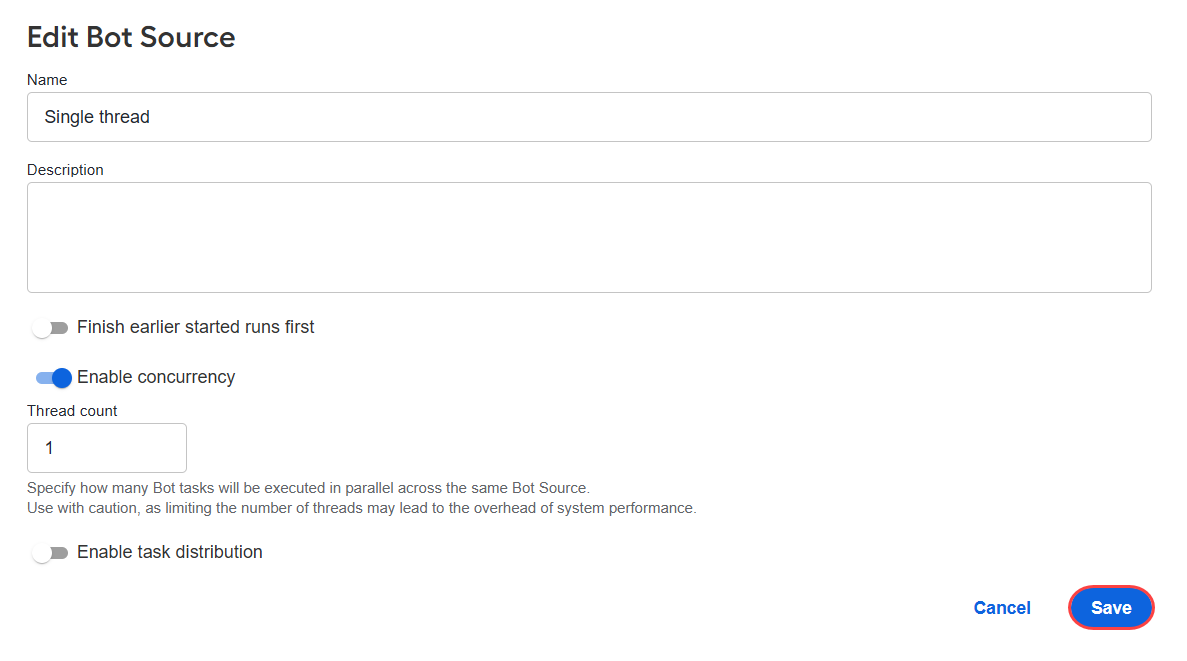Click the Save button

pos(1111,607)
